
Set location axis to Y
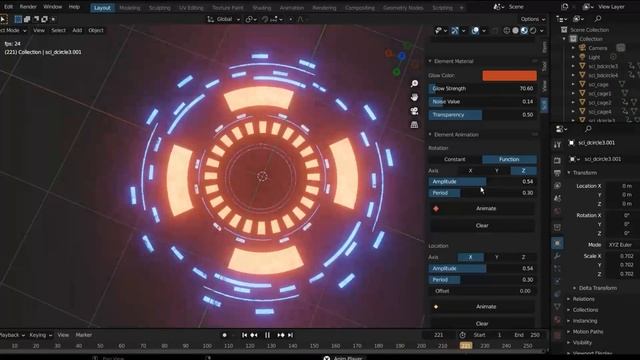coord(497,257)
